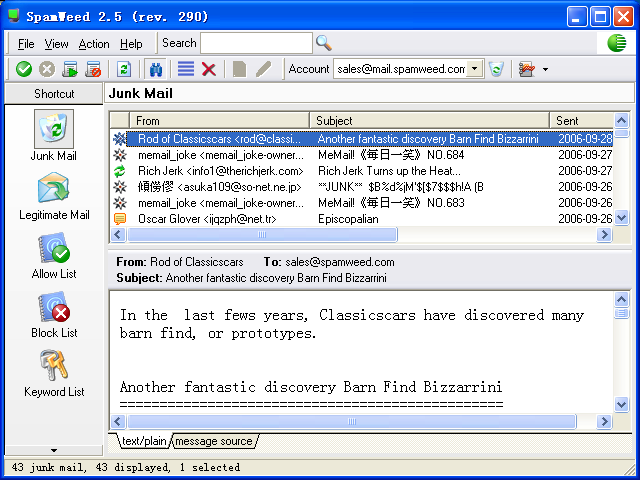The image size is (640, 480).
Task: Click the green checkmark toolbar icon
Action: (x=24, y=69)
